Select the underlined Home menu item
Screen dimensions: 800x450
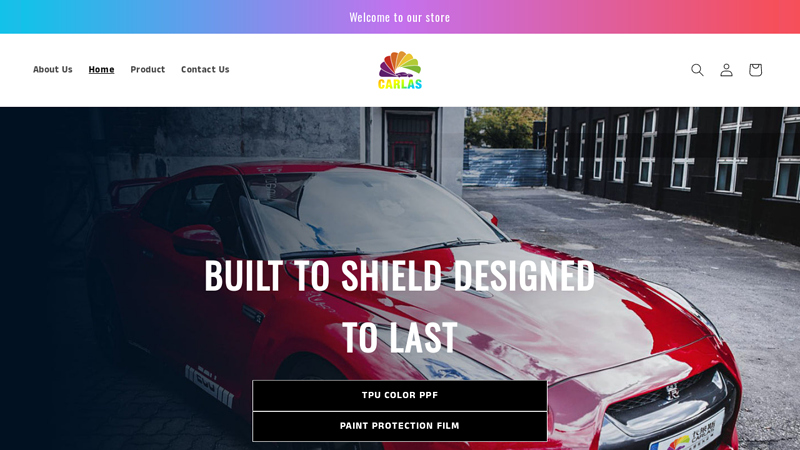click(x=101, y=69)
